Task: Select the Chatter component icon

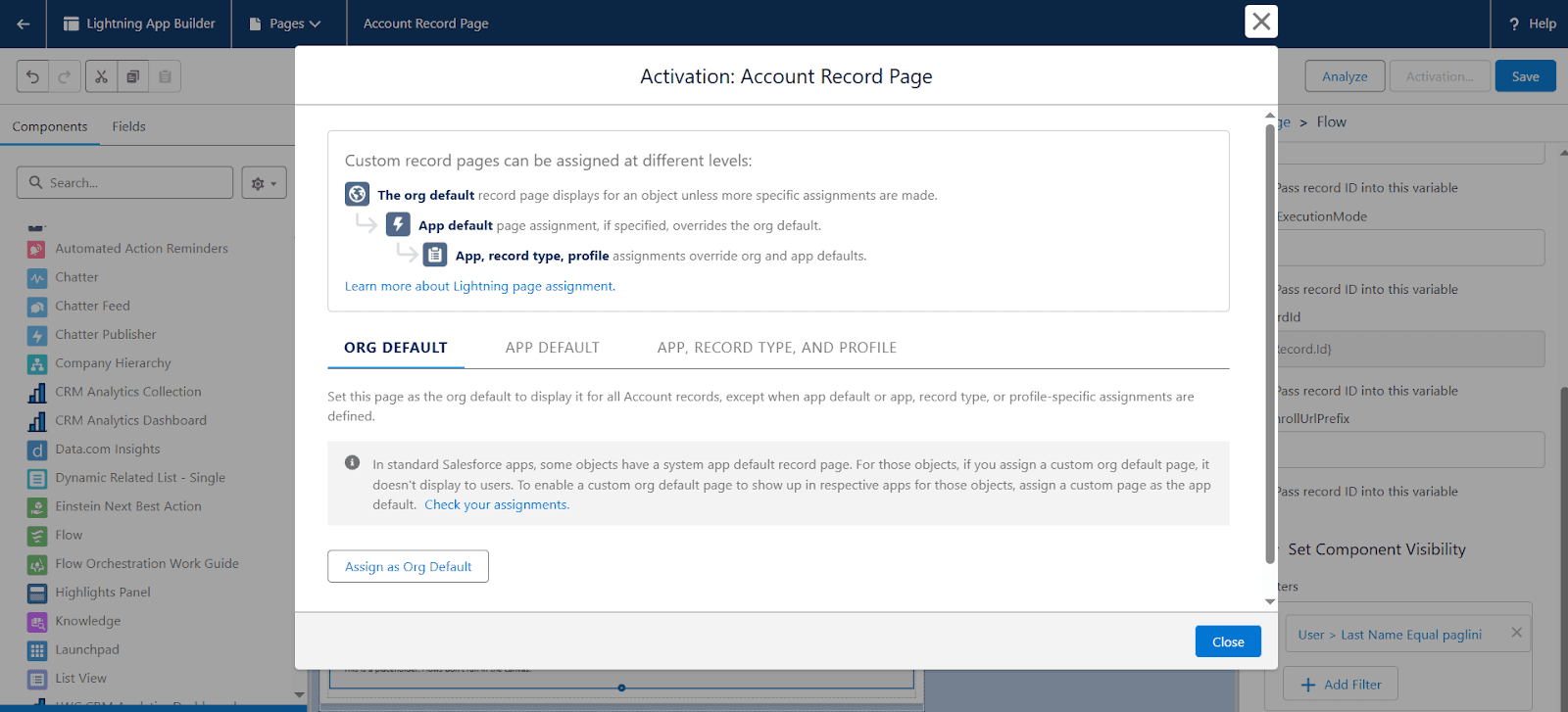Action: point(37,277)
